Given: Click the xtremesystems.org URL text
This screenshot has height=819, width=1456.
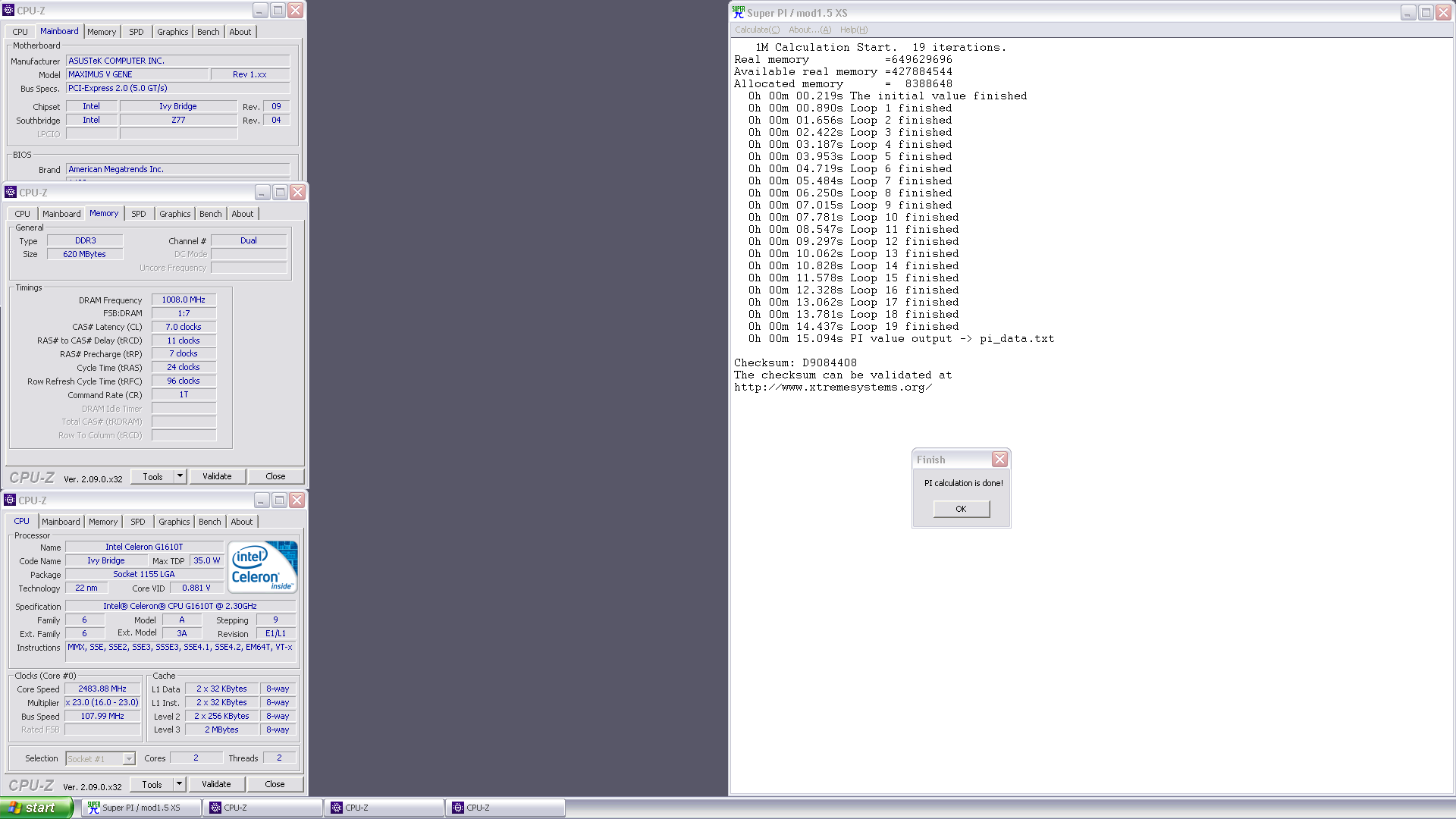Looking at the screenshot, I should [x=833, y=387].
